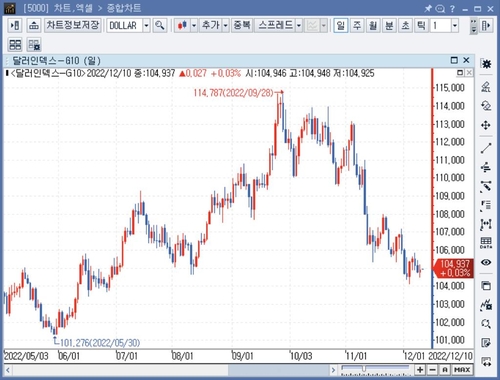Click the horizontal scrollbar thumb
This screenshot has height=380, width=500.
click(279, 370)
